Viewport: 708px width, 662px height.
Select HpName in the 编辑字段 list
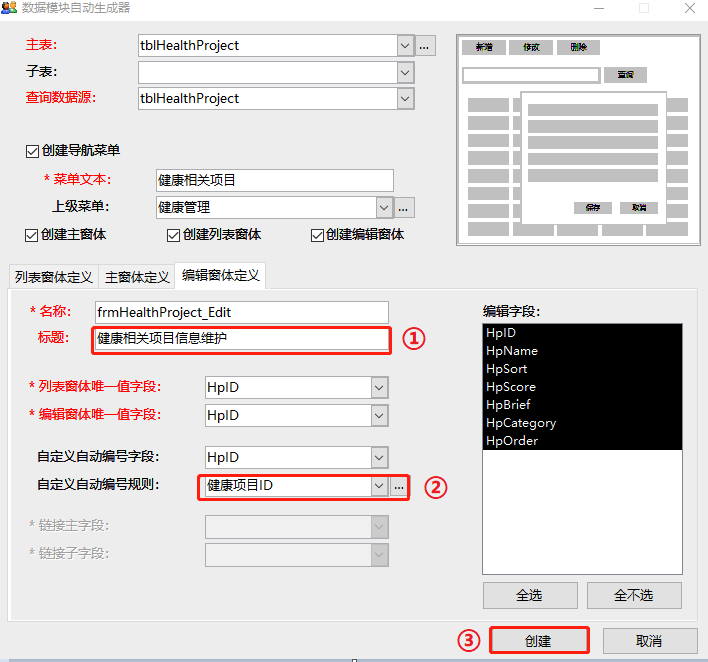(x=582, y=351)
